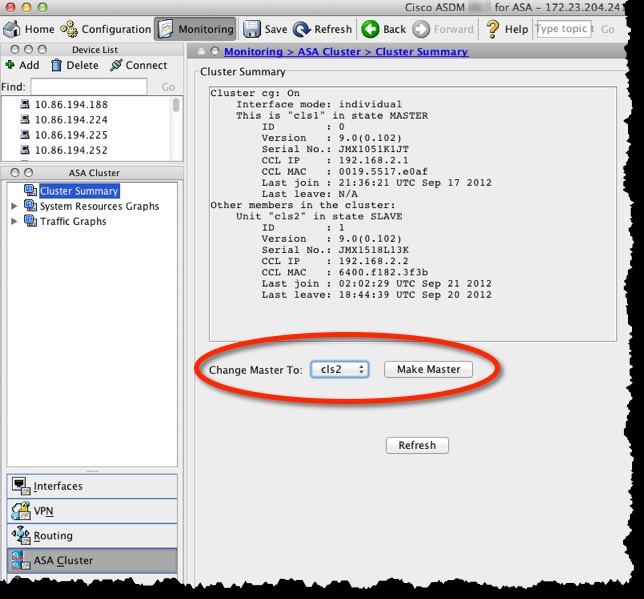Expand System Resources Graphs node

click(14, 206)
